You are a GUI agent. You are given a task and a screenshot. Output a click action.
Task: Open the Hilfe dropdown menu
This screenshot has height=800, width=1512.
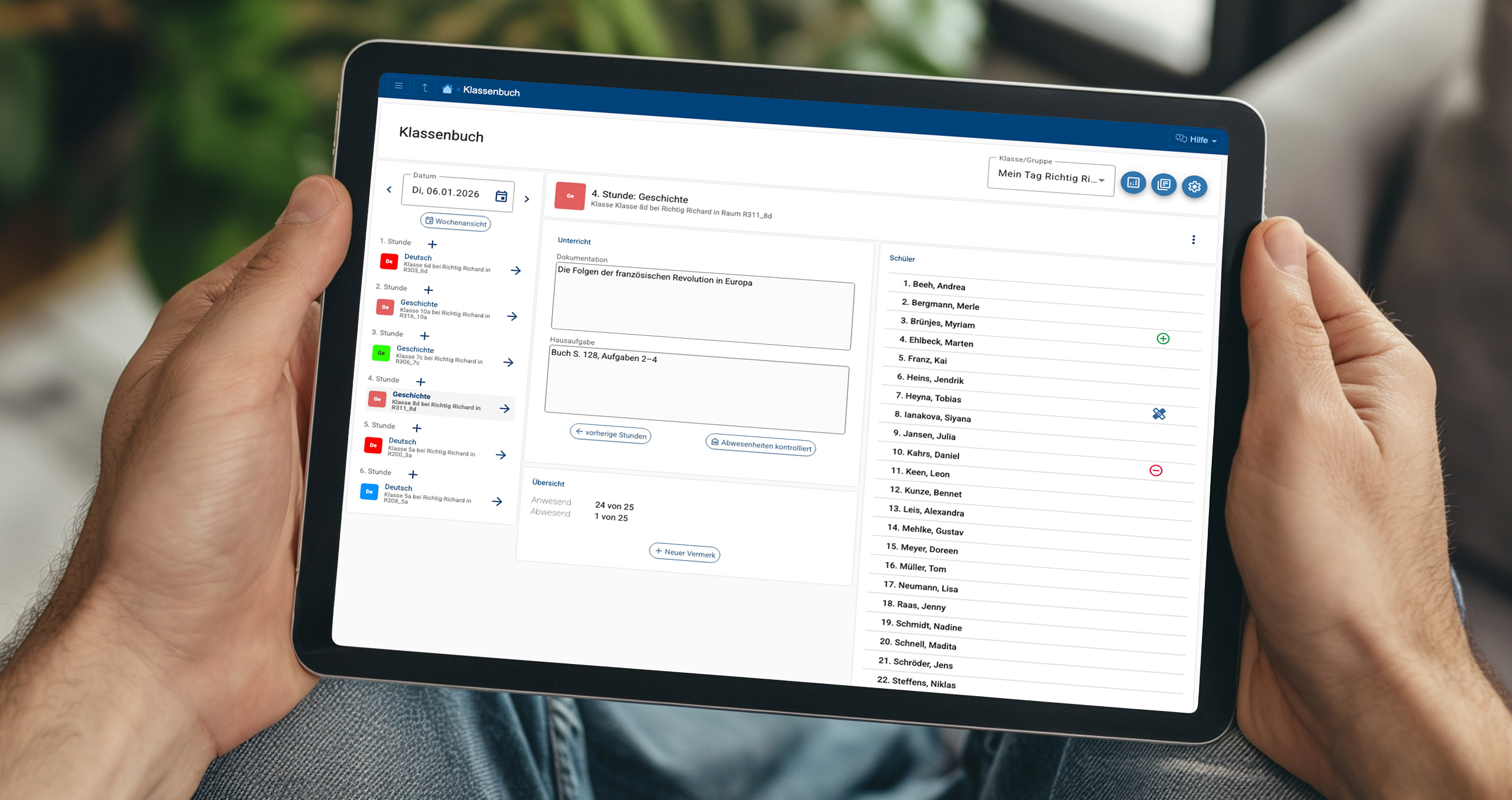click(x=1196, y=139)
